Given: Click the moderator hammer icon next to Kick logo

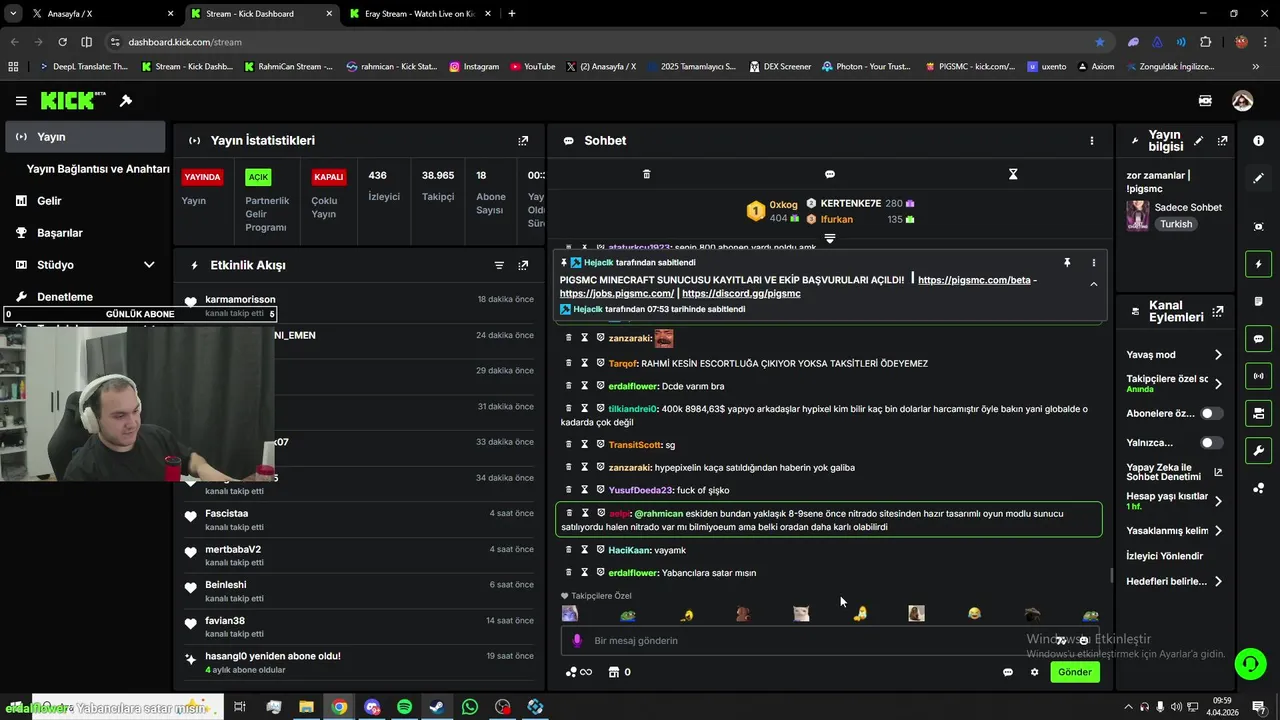Looking at the screenshot, I should click(x=126, y=101).
